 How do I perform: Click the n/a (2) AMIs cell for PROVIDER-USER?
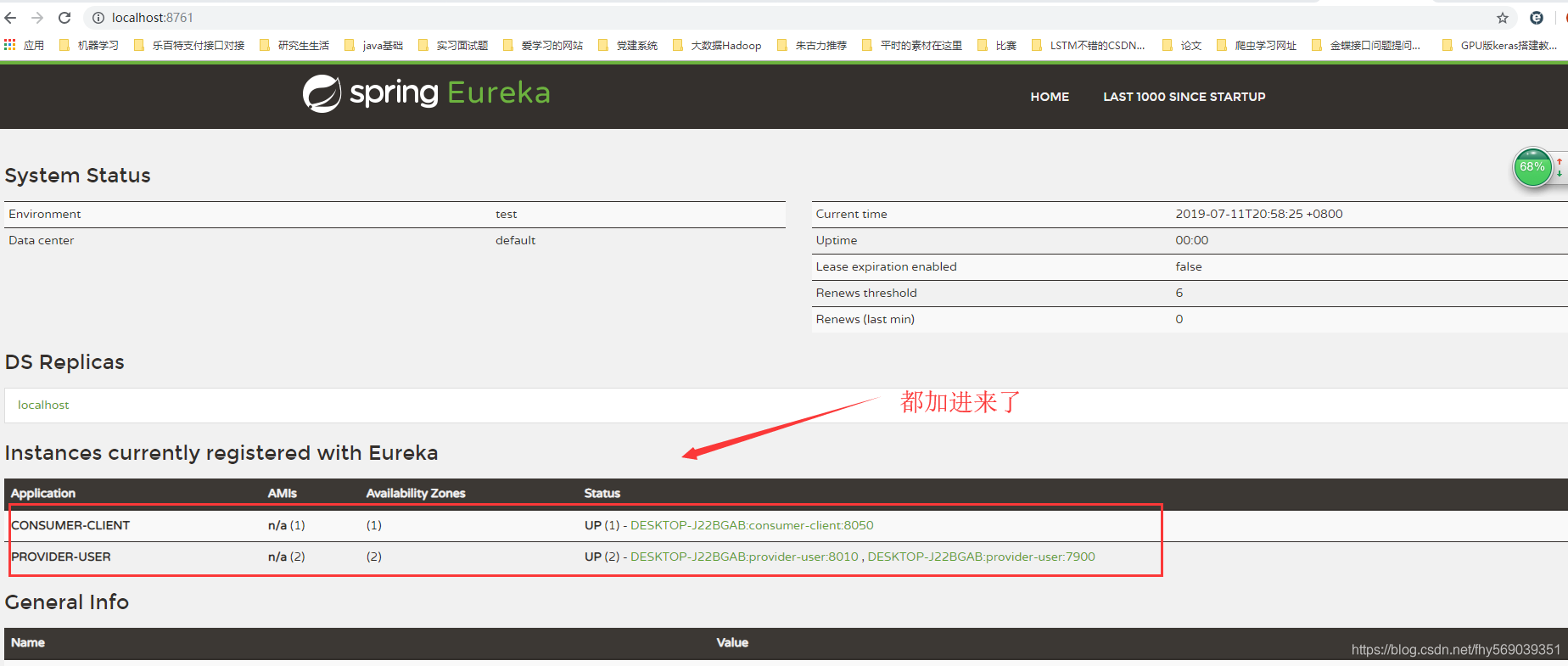pos(287,557)
